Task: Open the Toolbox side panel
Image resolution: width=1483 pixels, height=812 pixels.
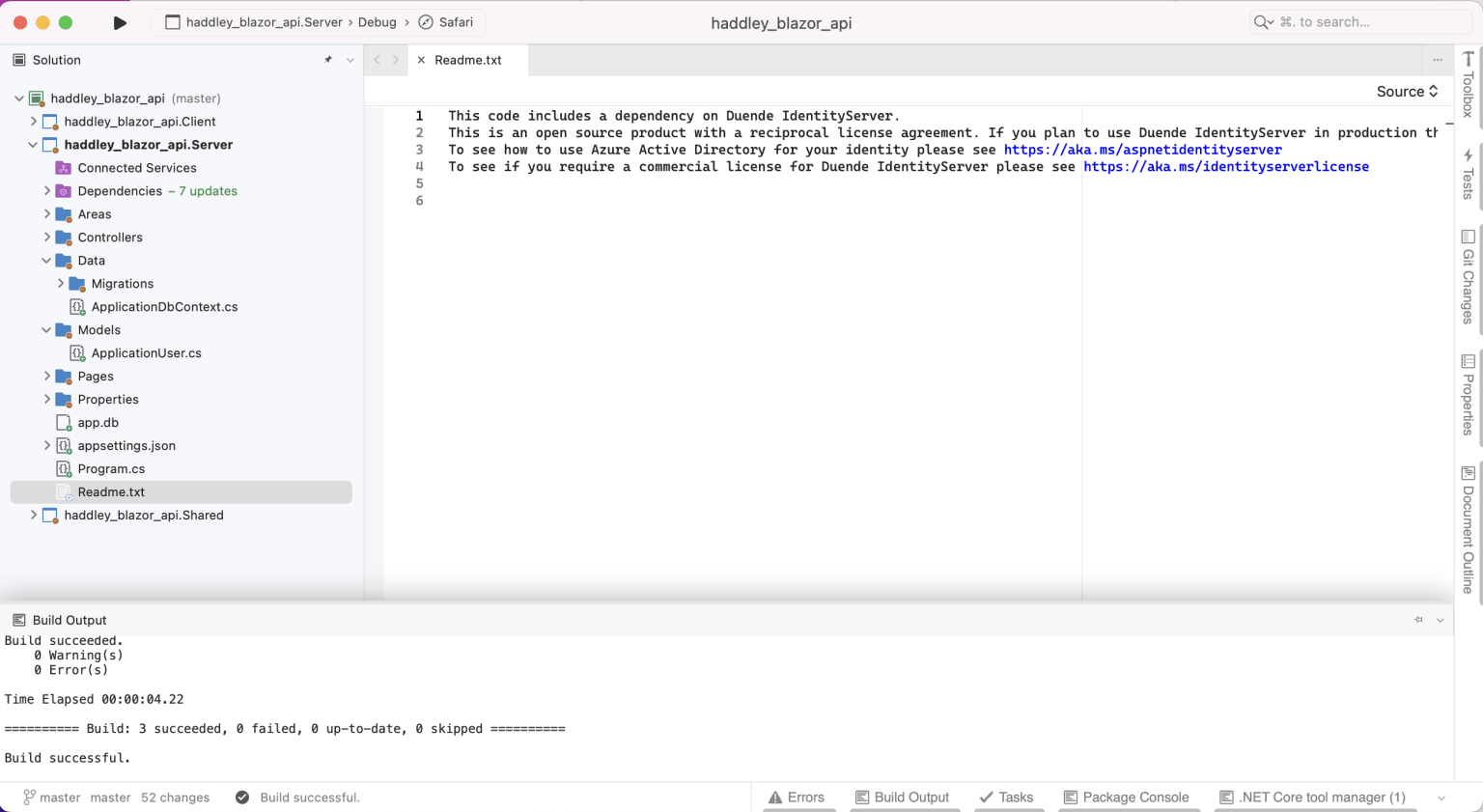Action: click(x=1468, y=84)
